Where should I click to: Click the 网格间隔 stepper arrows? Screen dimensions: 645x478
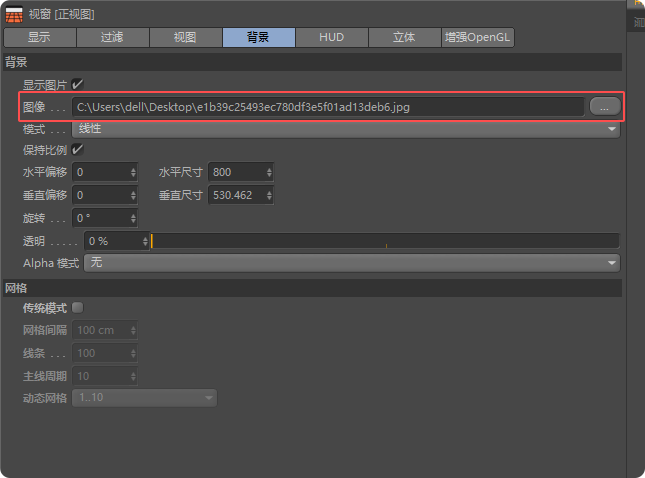pos(133,330)
